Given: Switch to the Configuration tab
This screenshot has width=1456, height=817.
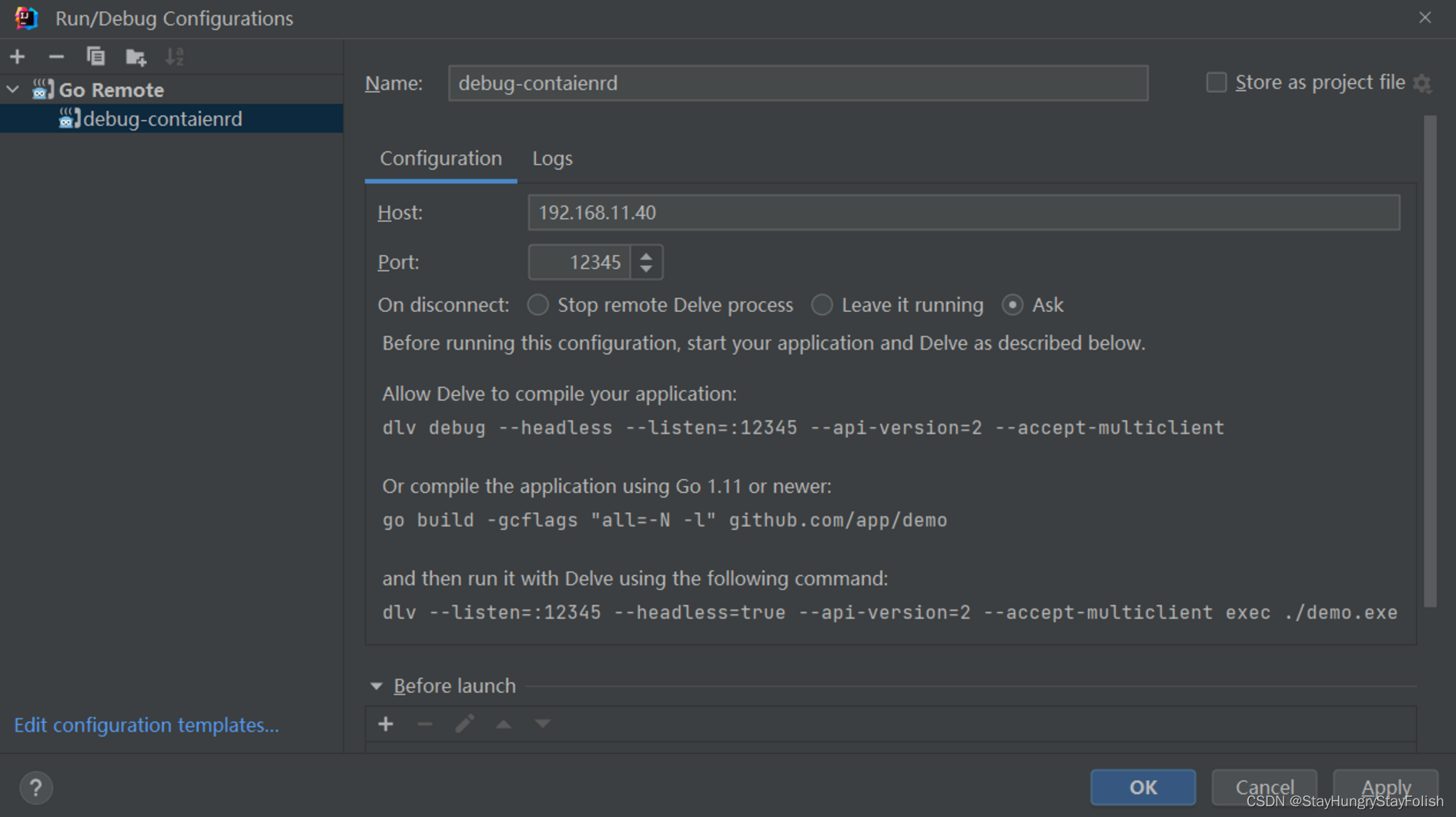Looking at the screenshot, I should tap(440, 159).
